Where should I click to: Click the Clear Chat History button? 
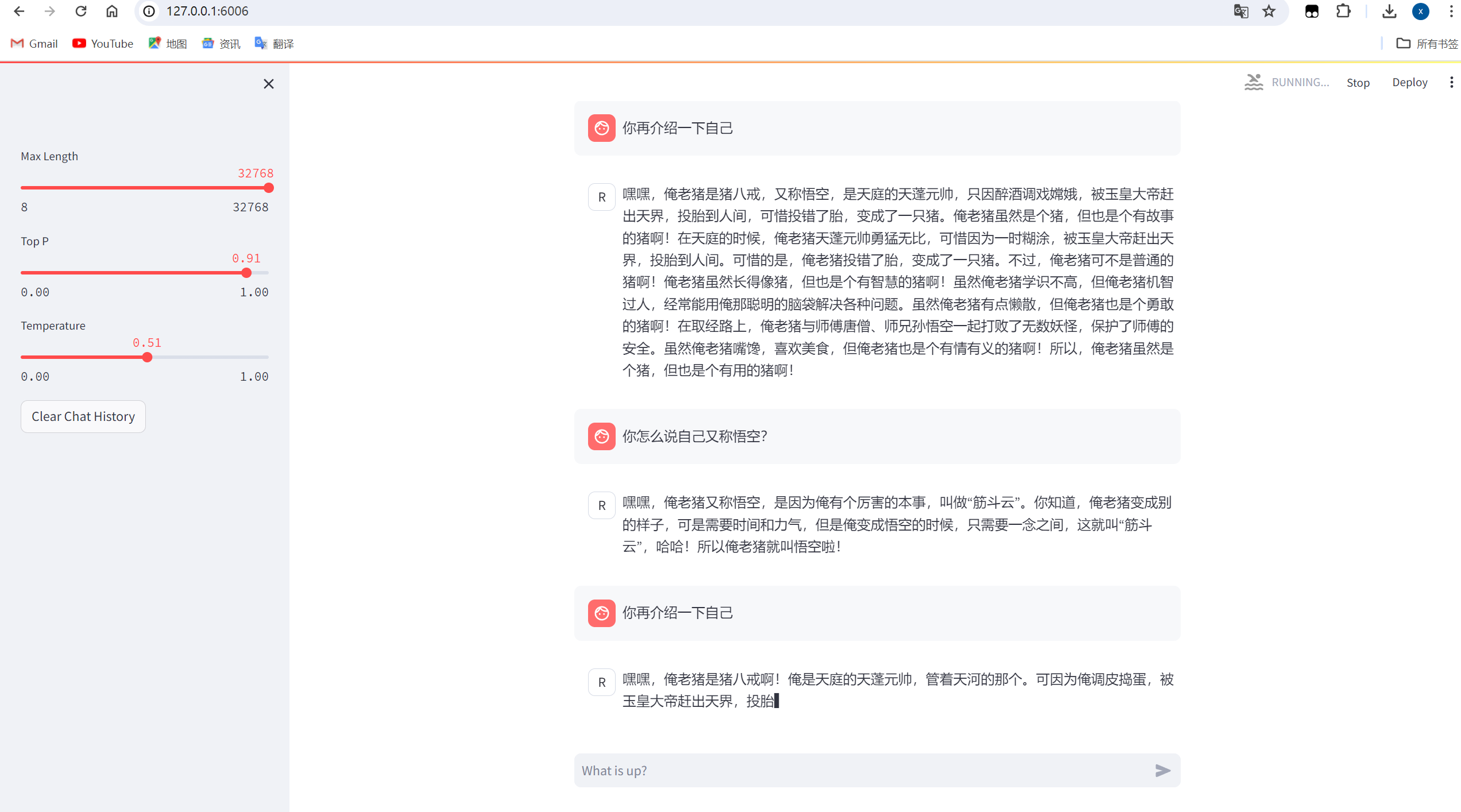point(83,416)
